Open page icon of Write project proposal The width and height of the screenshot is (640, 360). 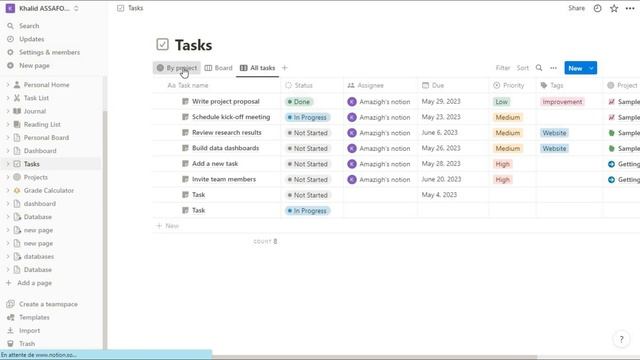[185, 101]
